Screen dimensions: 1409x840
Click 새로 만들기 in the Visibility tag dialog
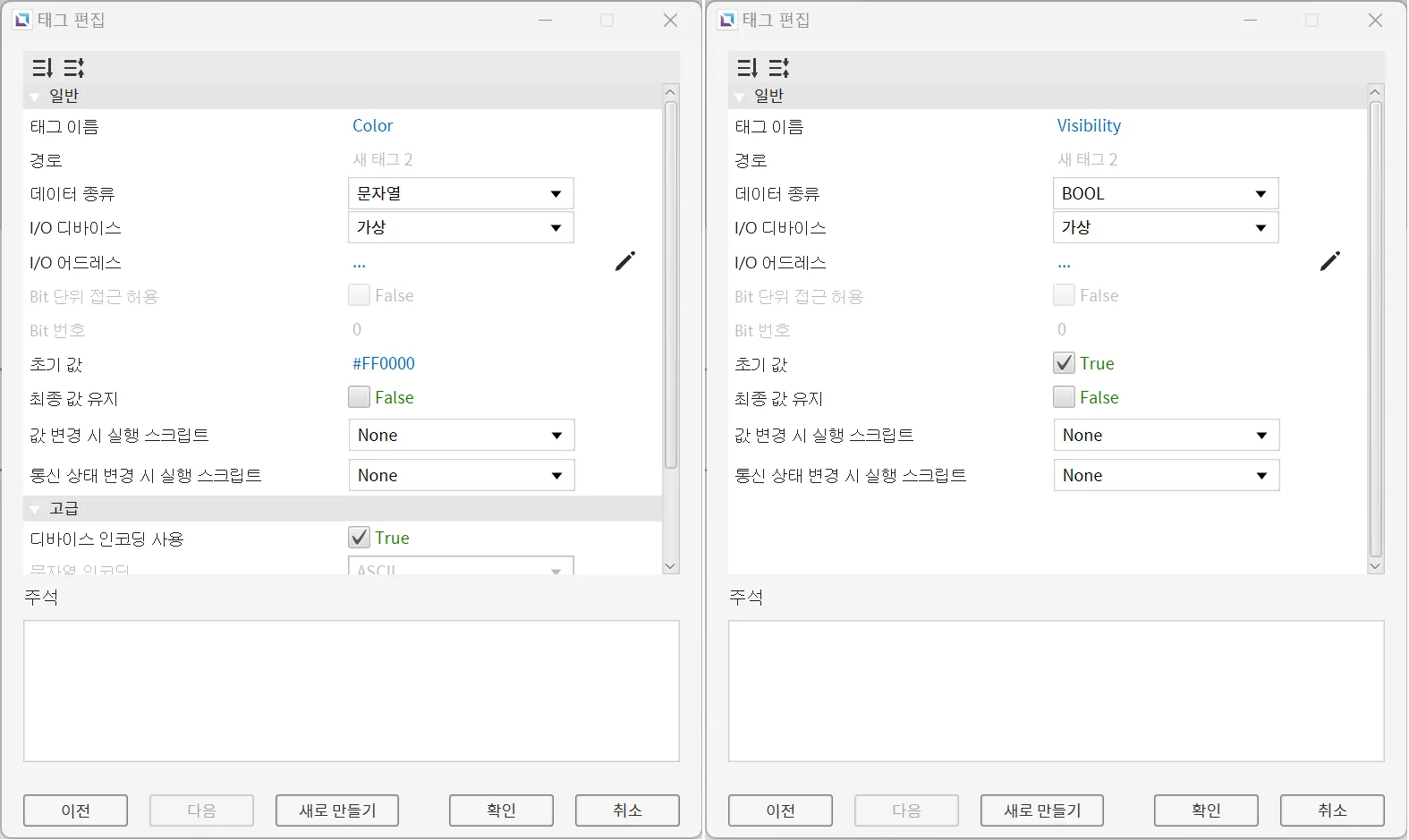pyautogui.click(x=1041, y=810)
